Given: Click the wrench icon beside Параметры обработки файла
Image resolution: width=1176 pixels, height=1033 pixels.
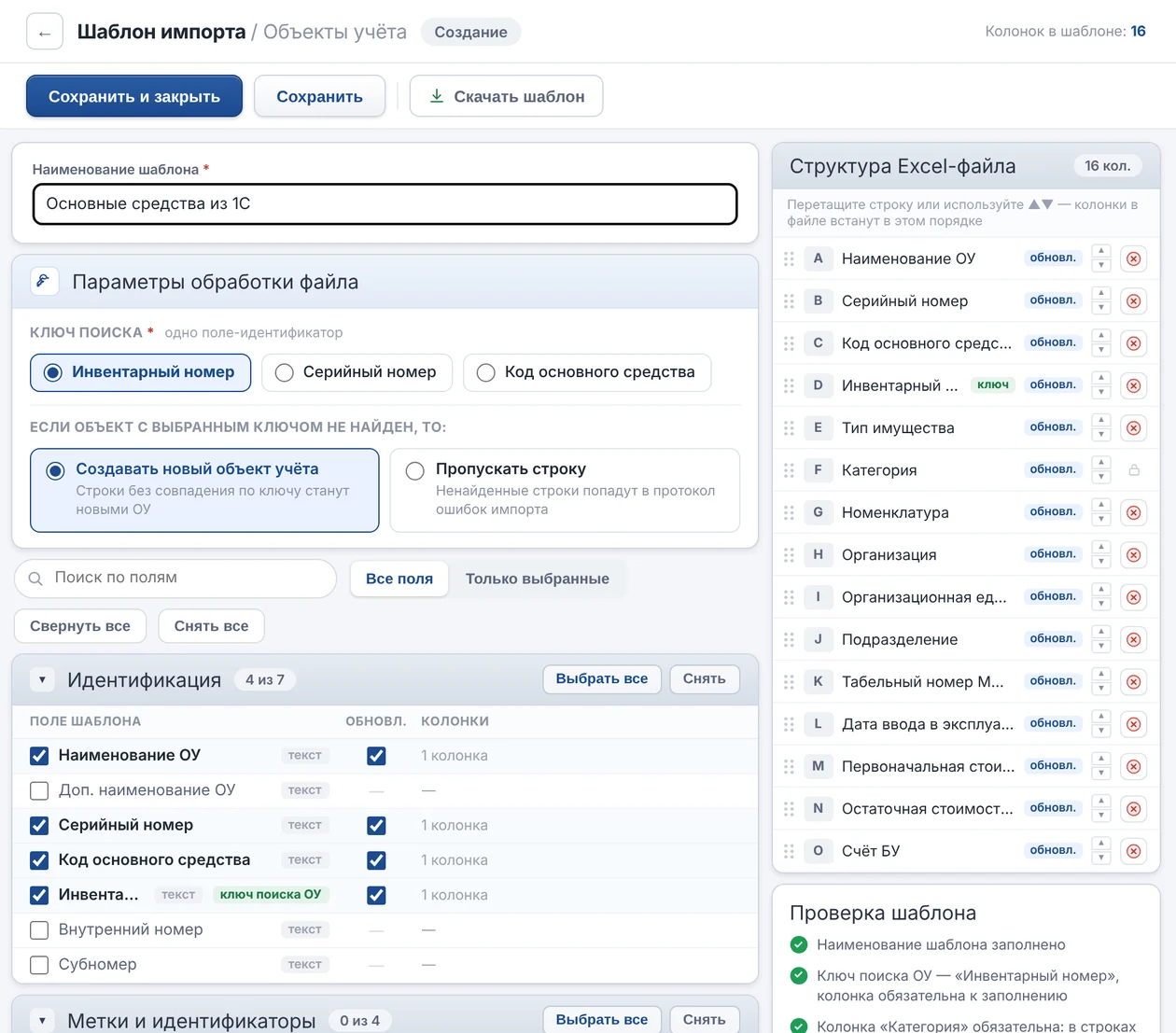Looking at the screenshot, I should (x=44, y=281).
